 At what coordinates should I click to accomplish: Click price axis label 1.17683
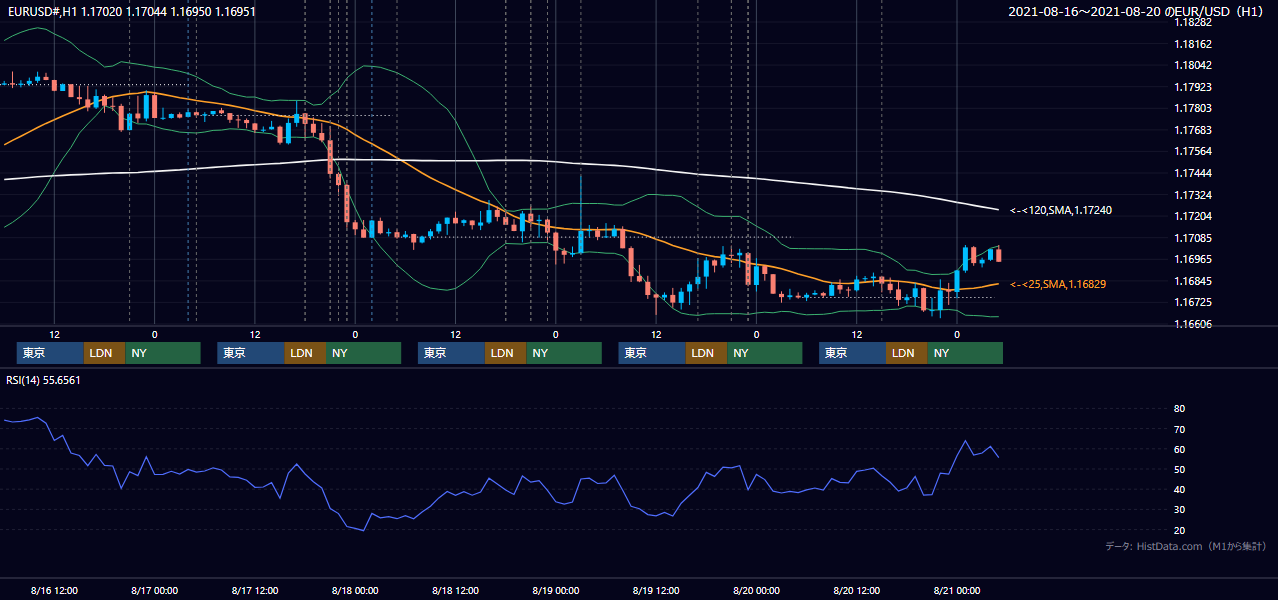(1193, 130)
